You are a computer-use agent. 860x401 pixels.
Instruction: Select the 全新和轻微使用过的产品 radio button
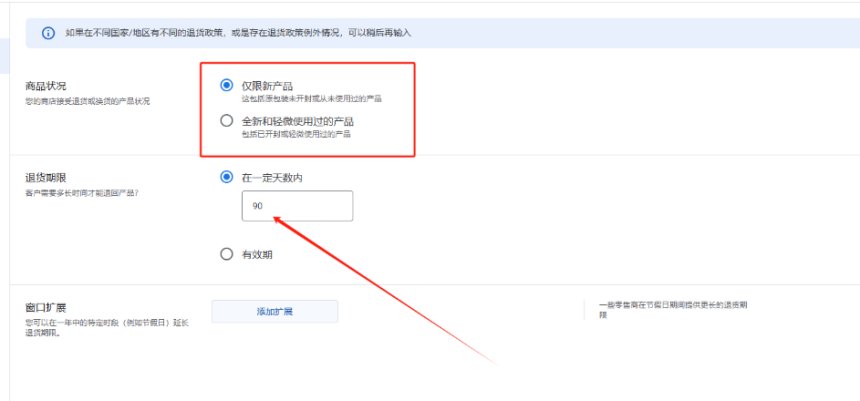pyautogui.click(x=226, y=121)
